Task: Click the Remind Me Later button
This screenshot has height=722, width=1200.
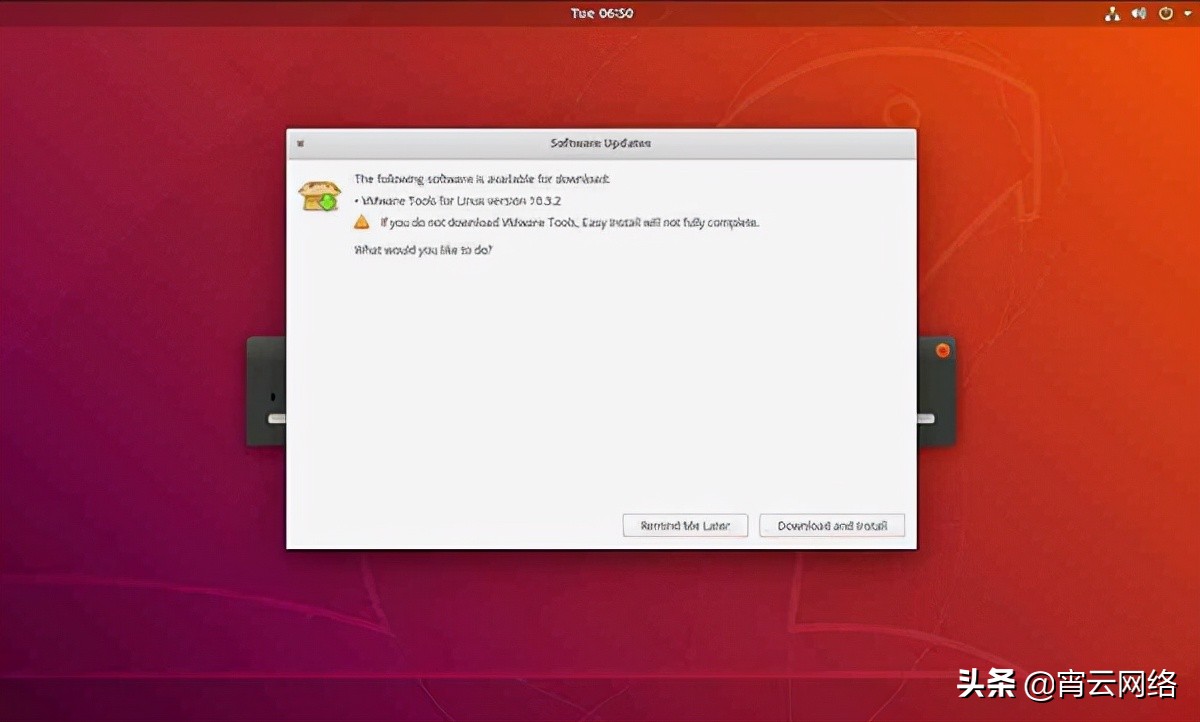Action: [x=685, y=525]
